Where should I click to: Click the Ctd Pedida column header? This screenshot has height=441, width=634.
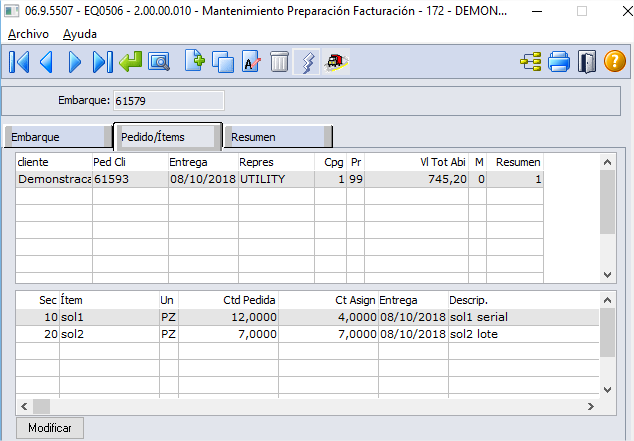tap(228, 300)
